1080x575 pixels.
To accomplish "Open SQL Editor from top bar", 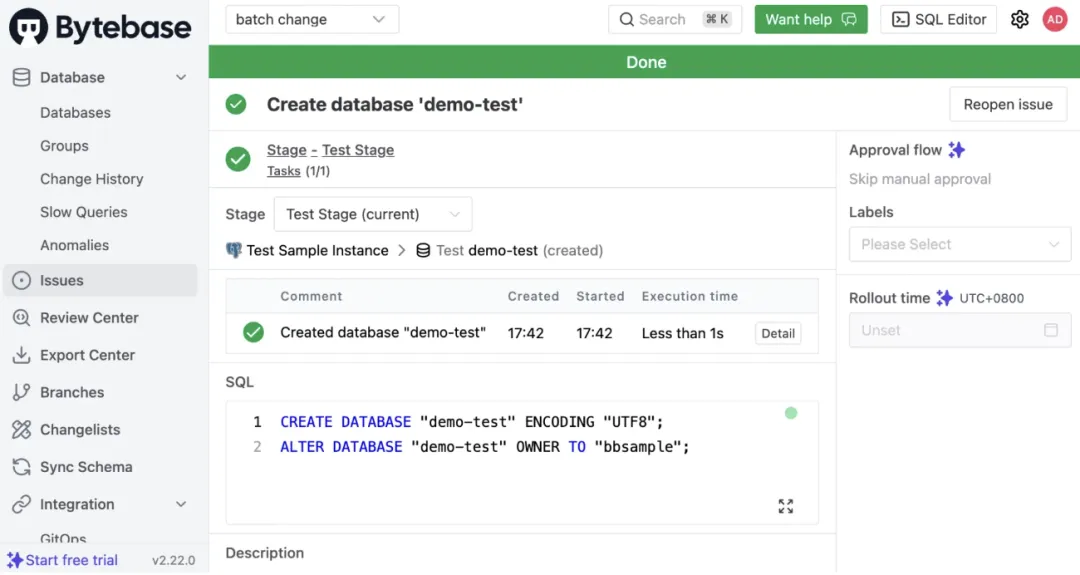I will click(938, 19).
